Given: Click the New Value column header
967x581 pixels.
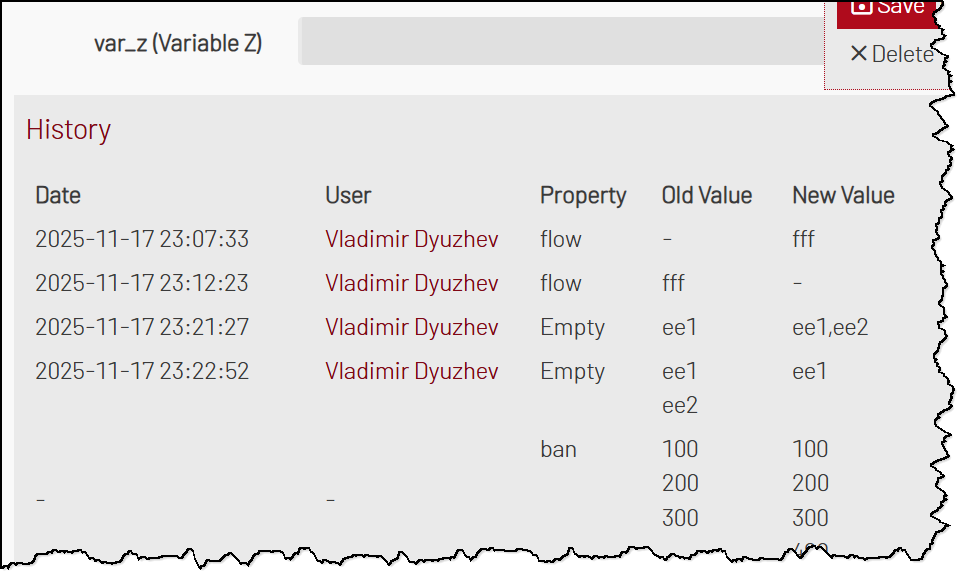Looking at the screenshot, I should click(x=843, y=195).
